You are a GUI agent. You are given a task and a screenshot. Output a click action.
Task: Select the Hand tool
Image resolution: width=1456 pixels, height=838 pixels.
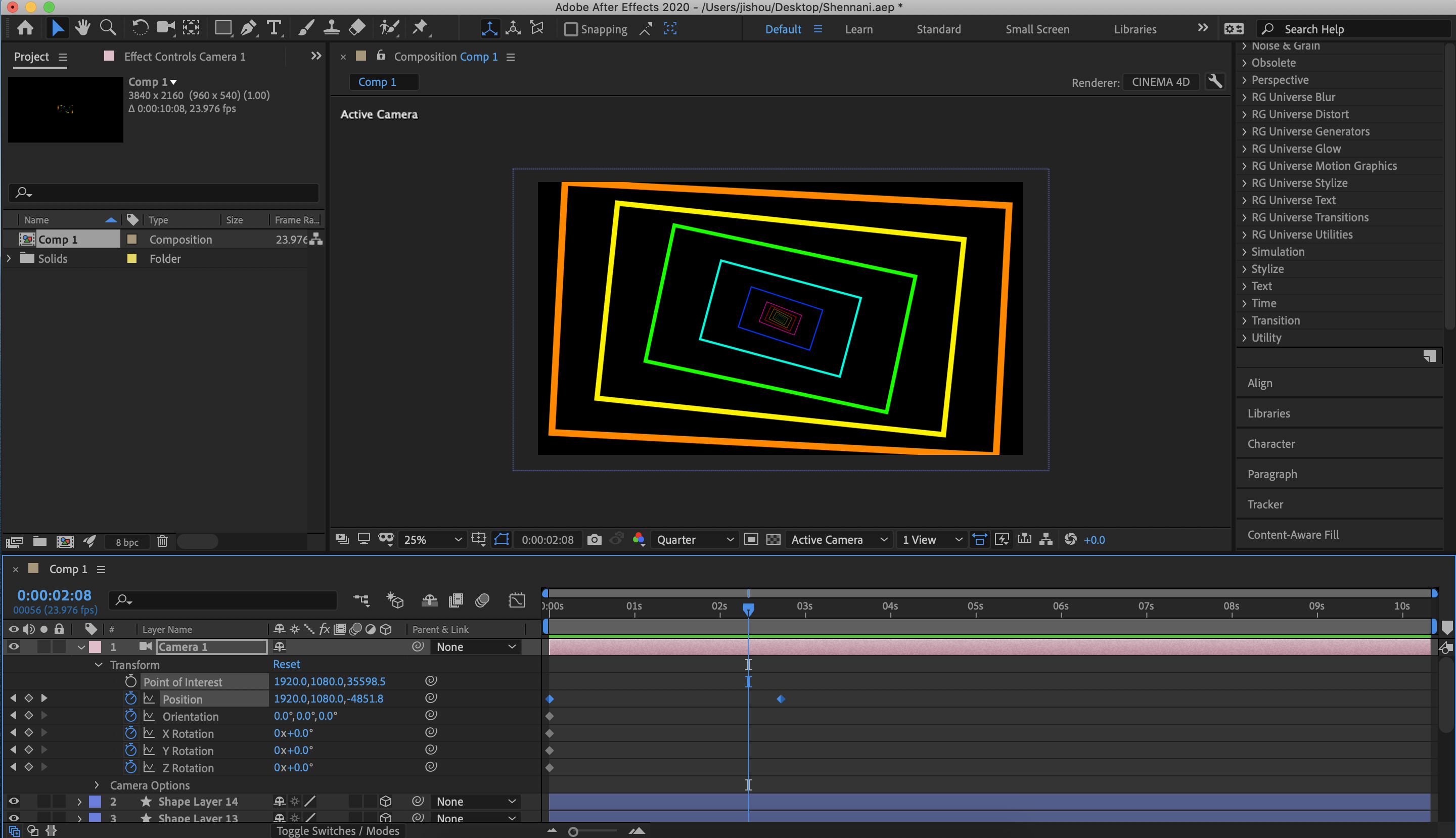click(82, 27)
